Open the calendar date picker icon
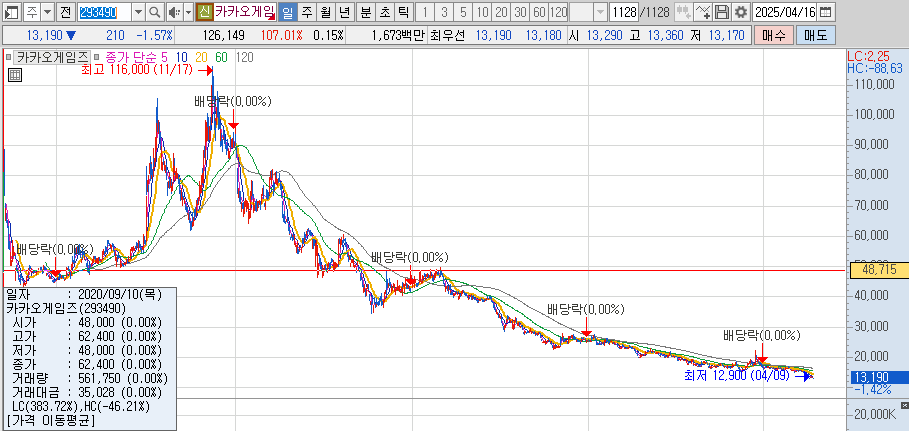909x431 pixels. tap(826, 12)
